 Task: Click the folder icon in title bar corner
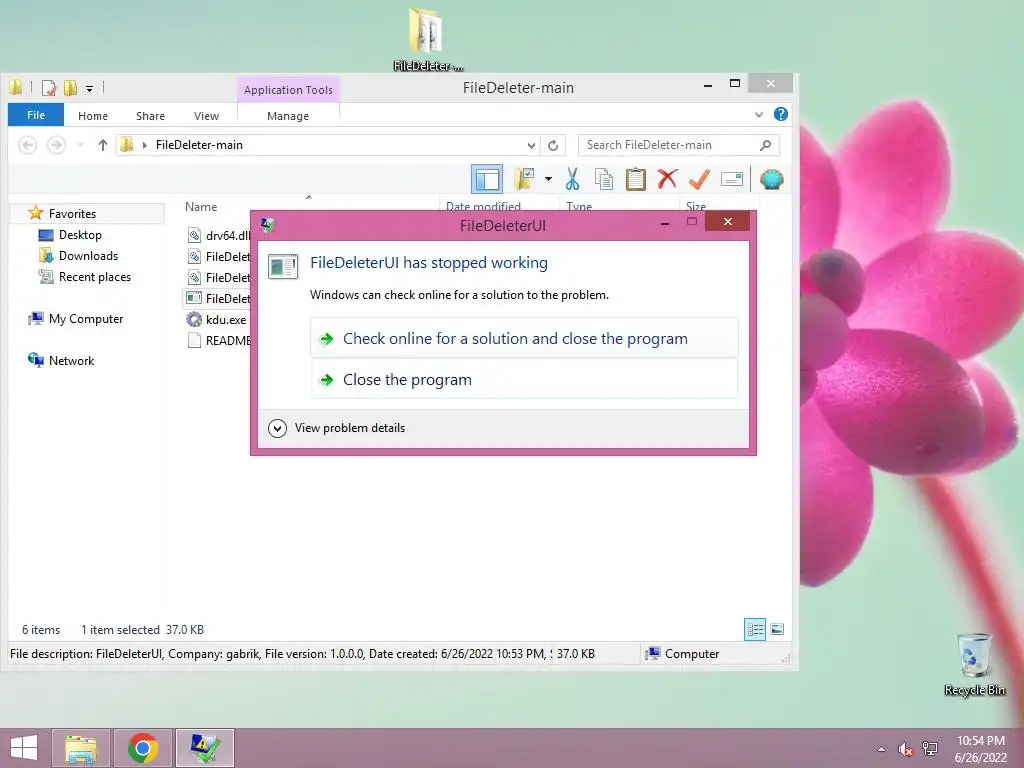coord(16,87)
